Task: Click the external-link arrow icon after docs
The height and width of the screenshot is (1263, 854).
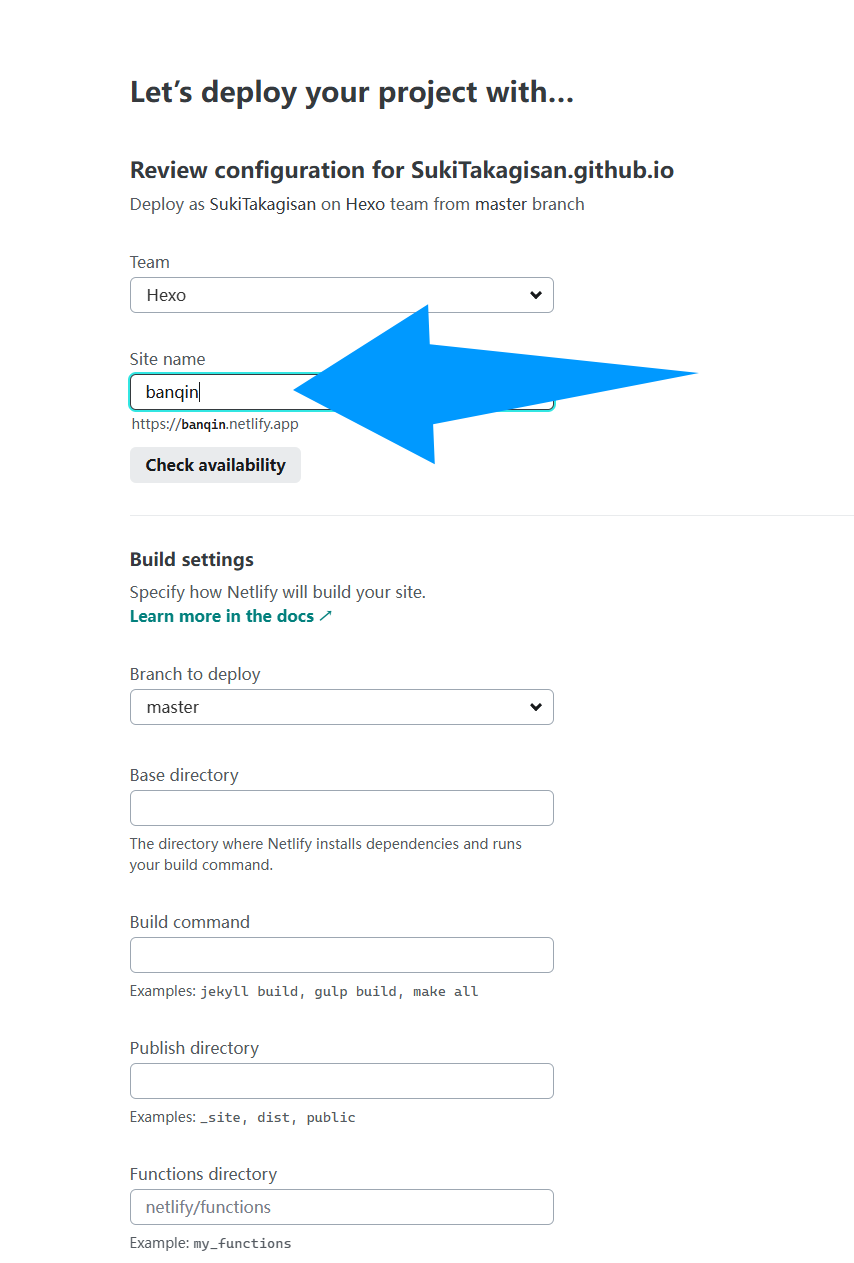Action: click(326, 616)
